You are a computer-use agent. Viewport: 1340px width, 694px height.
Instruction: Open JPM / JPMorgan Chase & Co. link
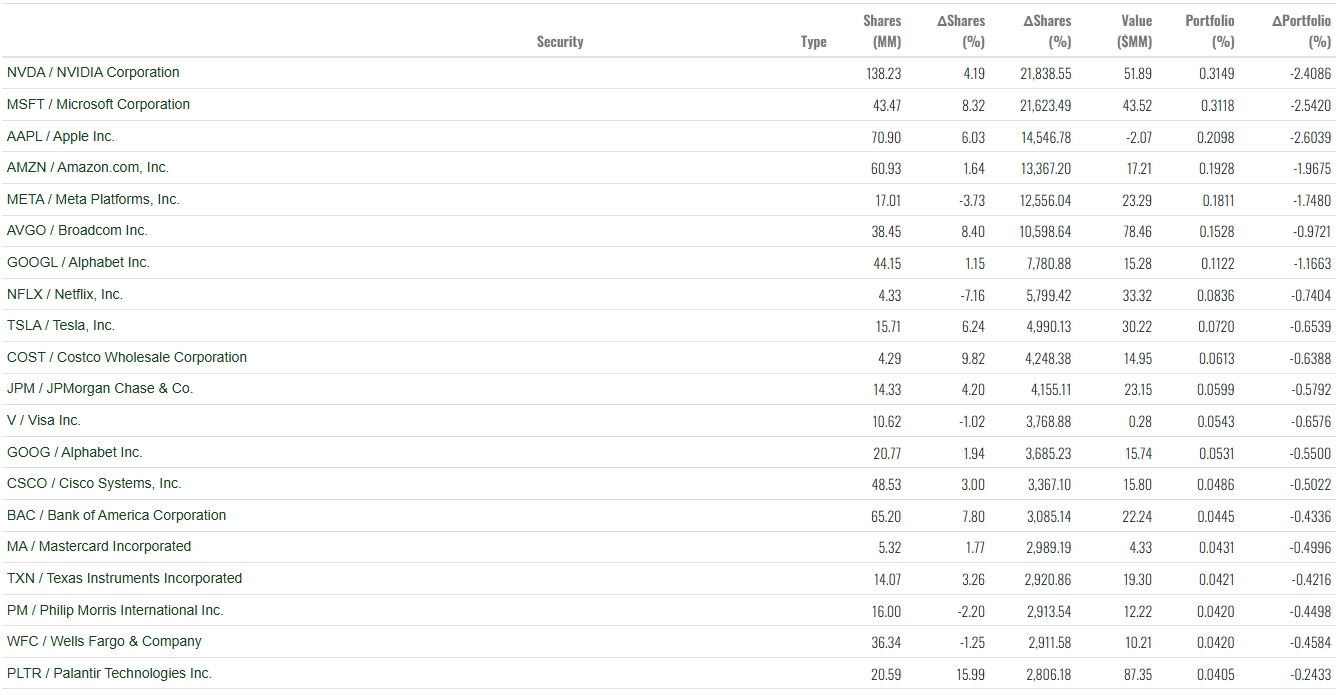click(100, 389)
